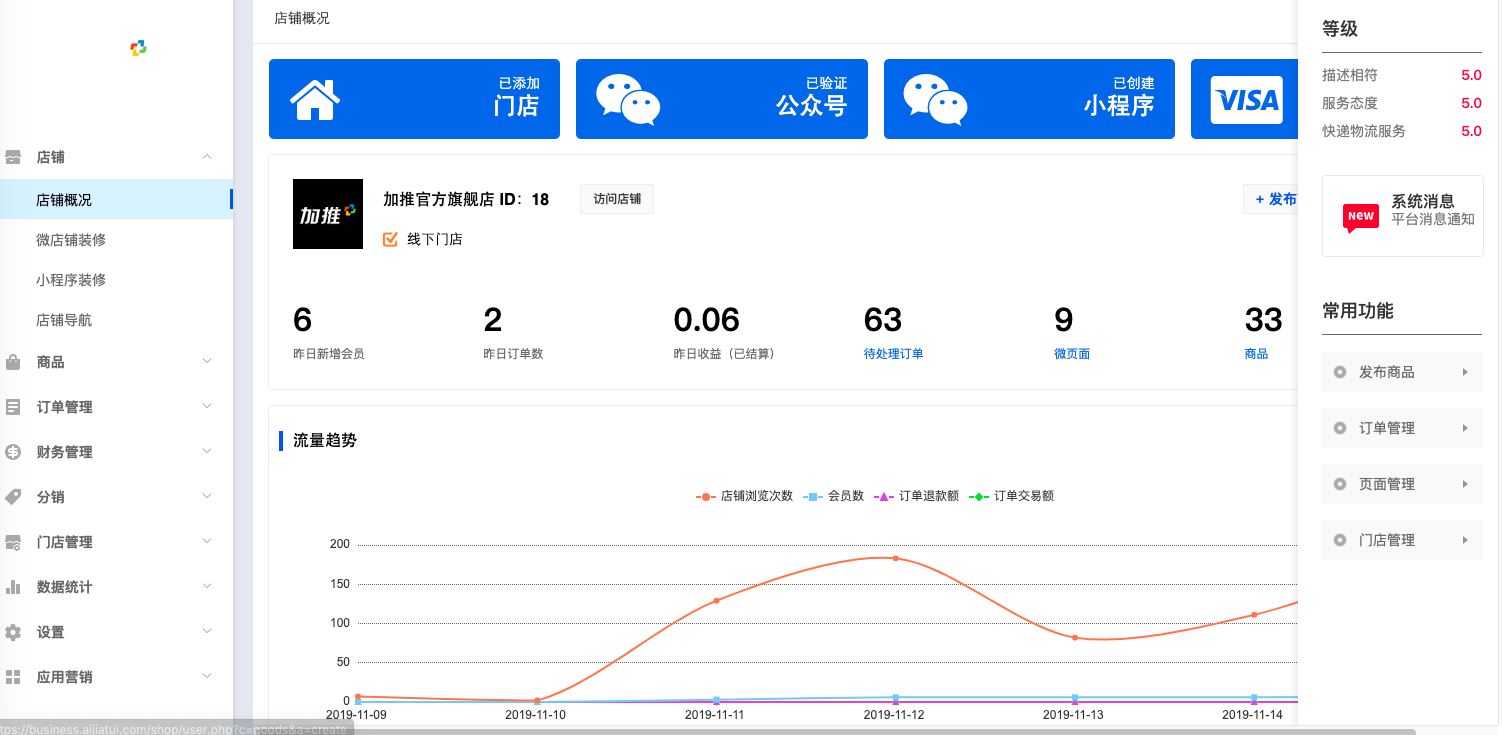Click the circle icon beside 发布商品
Viewport: 1502px width, 735px height.
1340,372
